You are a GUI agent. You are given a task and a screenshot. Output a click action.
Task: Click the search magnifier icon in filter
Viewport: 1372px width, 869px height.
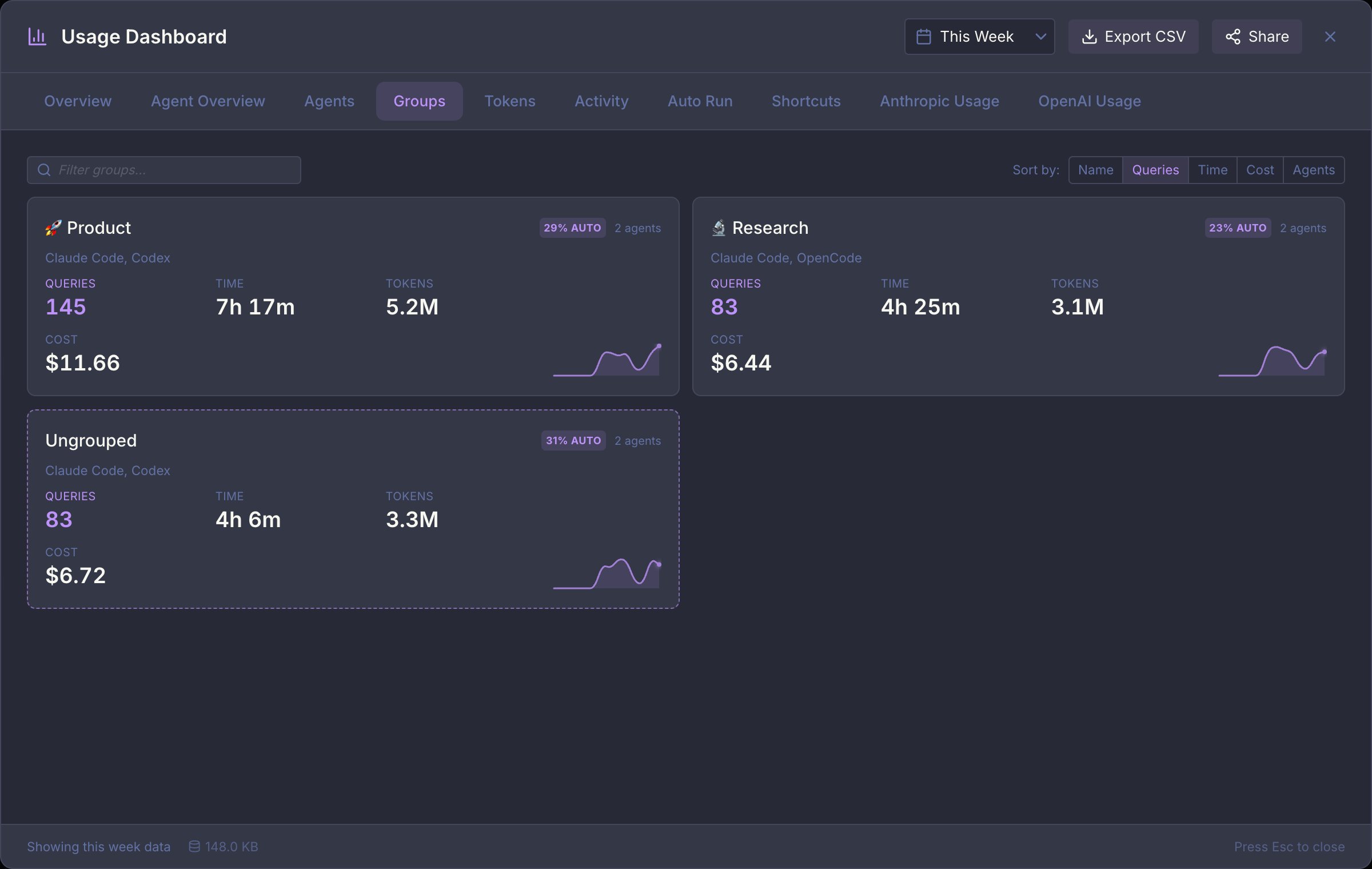[x=44, y=170]
